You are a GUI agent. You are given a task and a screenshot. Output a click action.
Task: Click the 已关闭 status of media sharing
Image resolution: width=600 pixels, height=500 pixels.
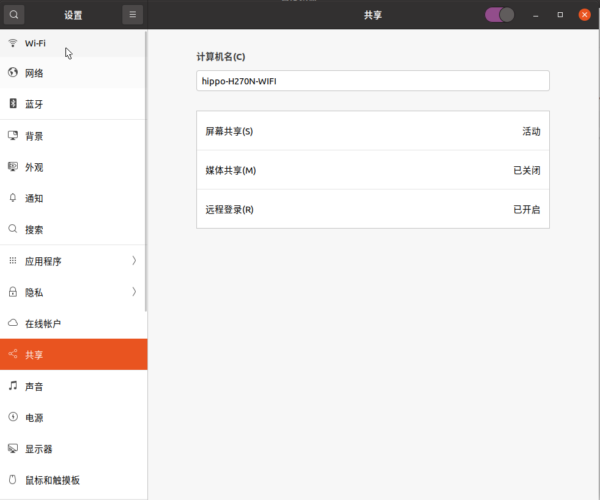[527, 170]
